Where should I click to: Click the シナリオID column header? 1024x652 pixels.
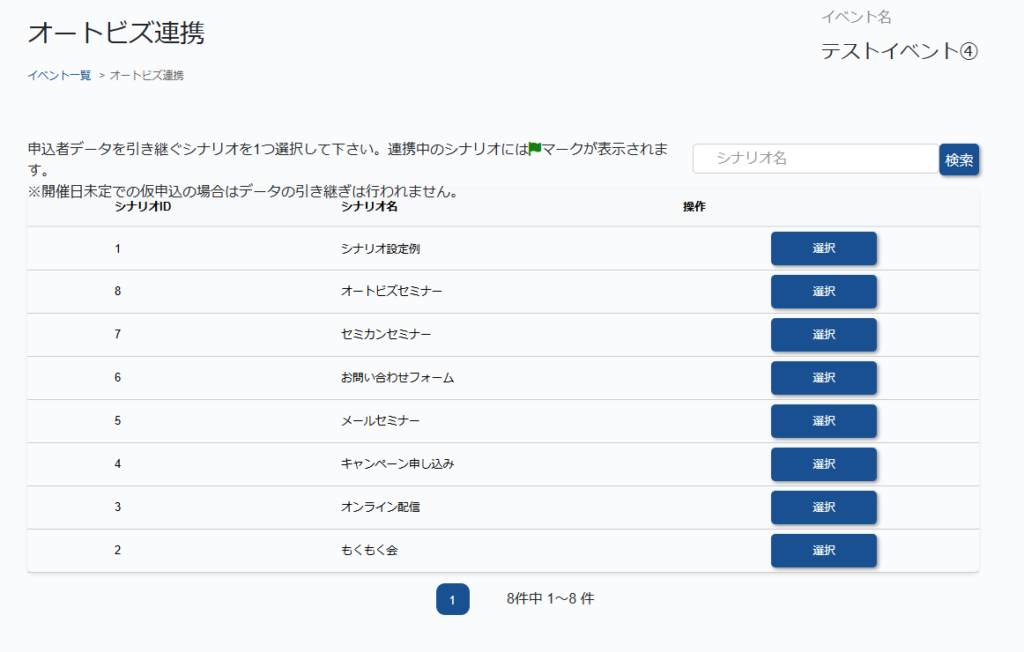click(142, 206)
